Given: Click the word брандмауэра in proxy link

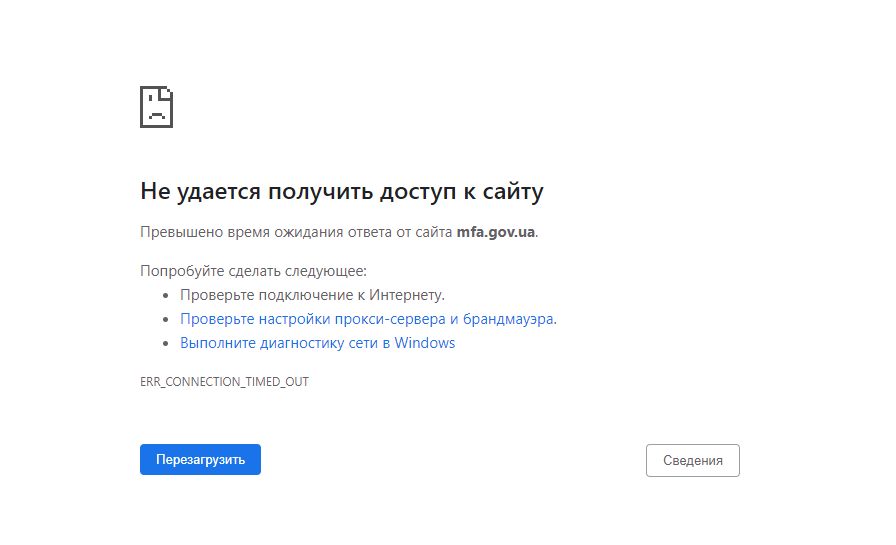Looking at the screenshot, I should [508, 319].
